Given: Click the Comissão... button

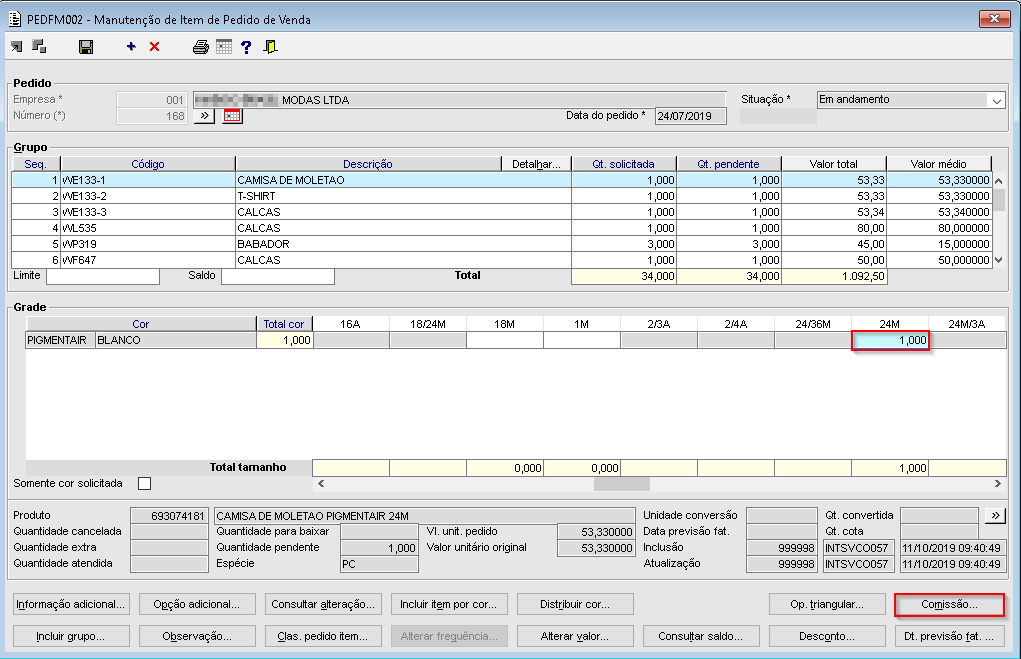Looking at the screenshot, I should click(x=949, y=605).
